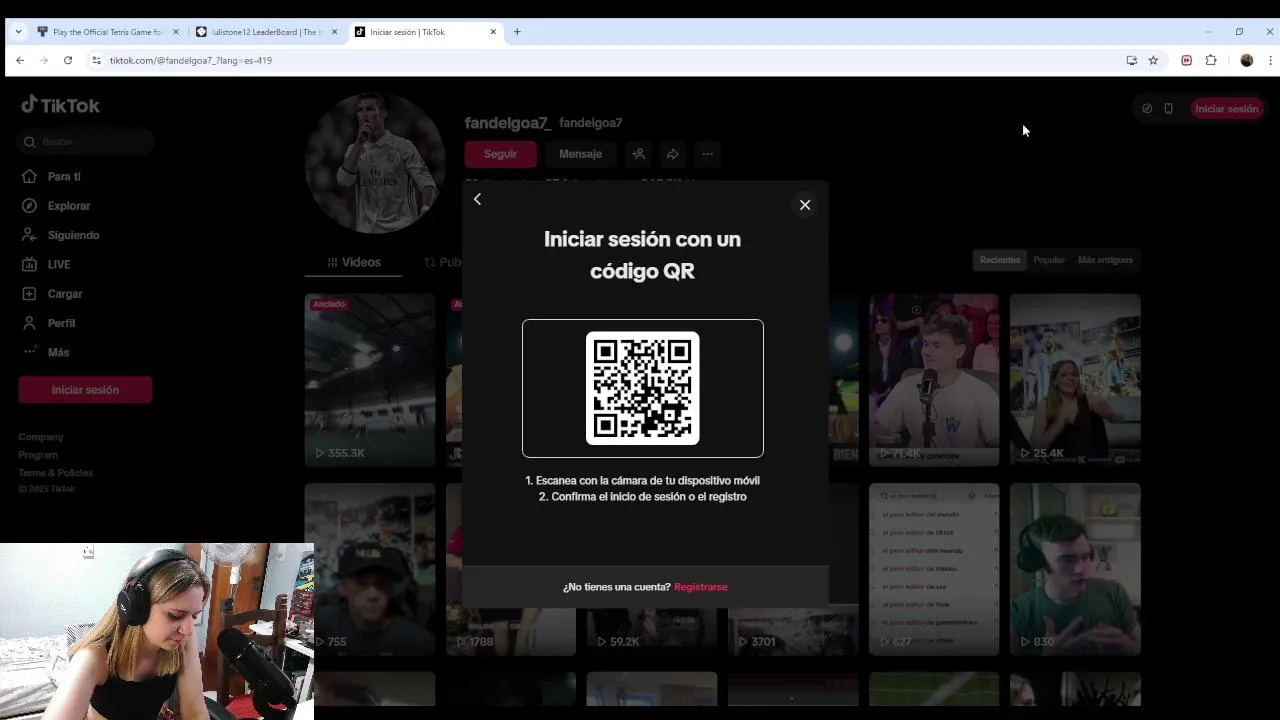Open Explorar in sidebar
The width and height of the screenshot is (1280, 720).
coord(68,206)
